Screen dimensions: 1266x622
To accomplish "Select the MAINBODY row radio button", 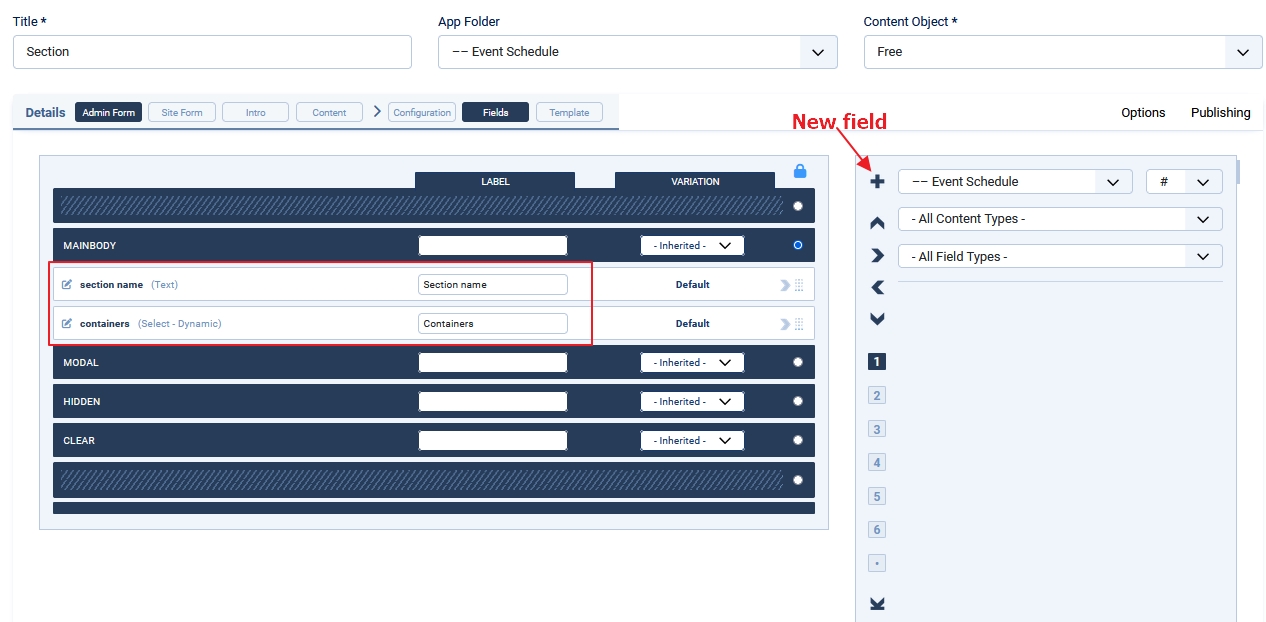I will [x=797, y=245].
